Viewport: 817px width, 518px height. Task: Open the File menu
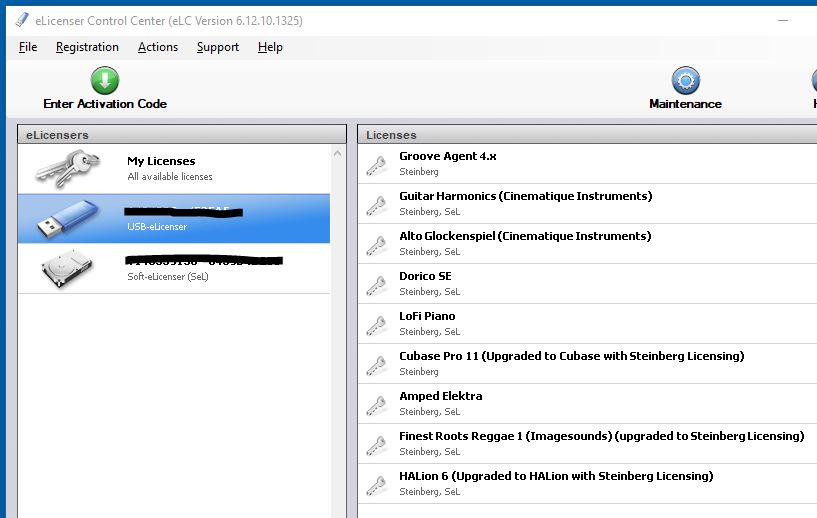28,47
